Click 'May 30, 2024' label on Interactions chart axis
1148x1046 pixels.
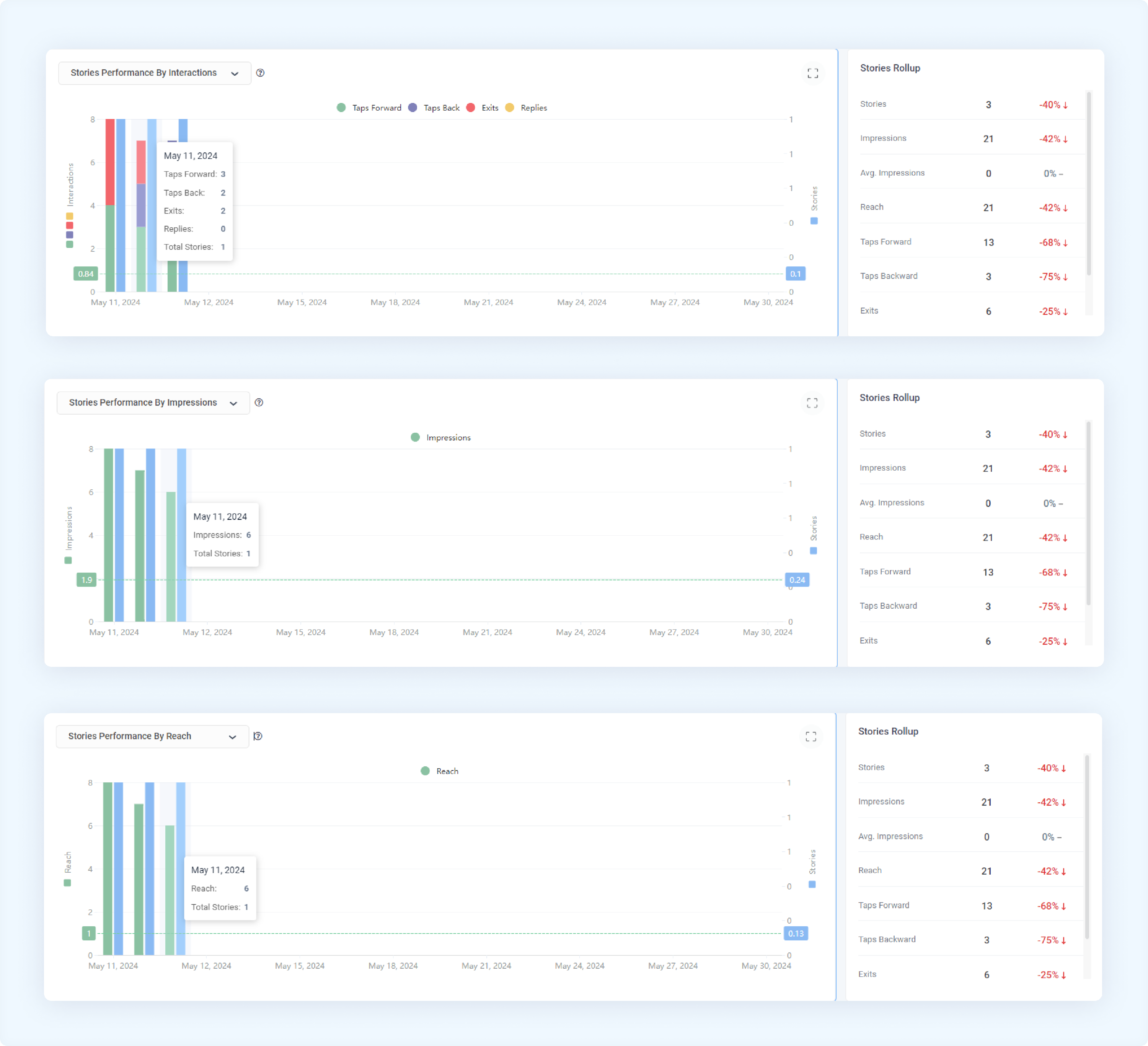768,302
